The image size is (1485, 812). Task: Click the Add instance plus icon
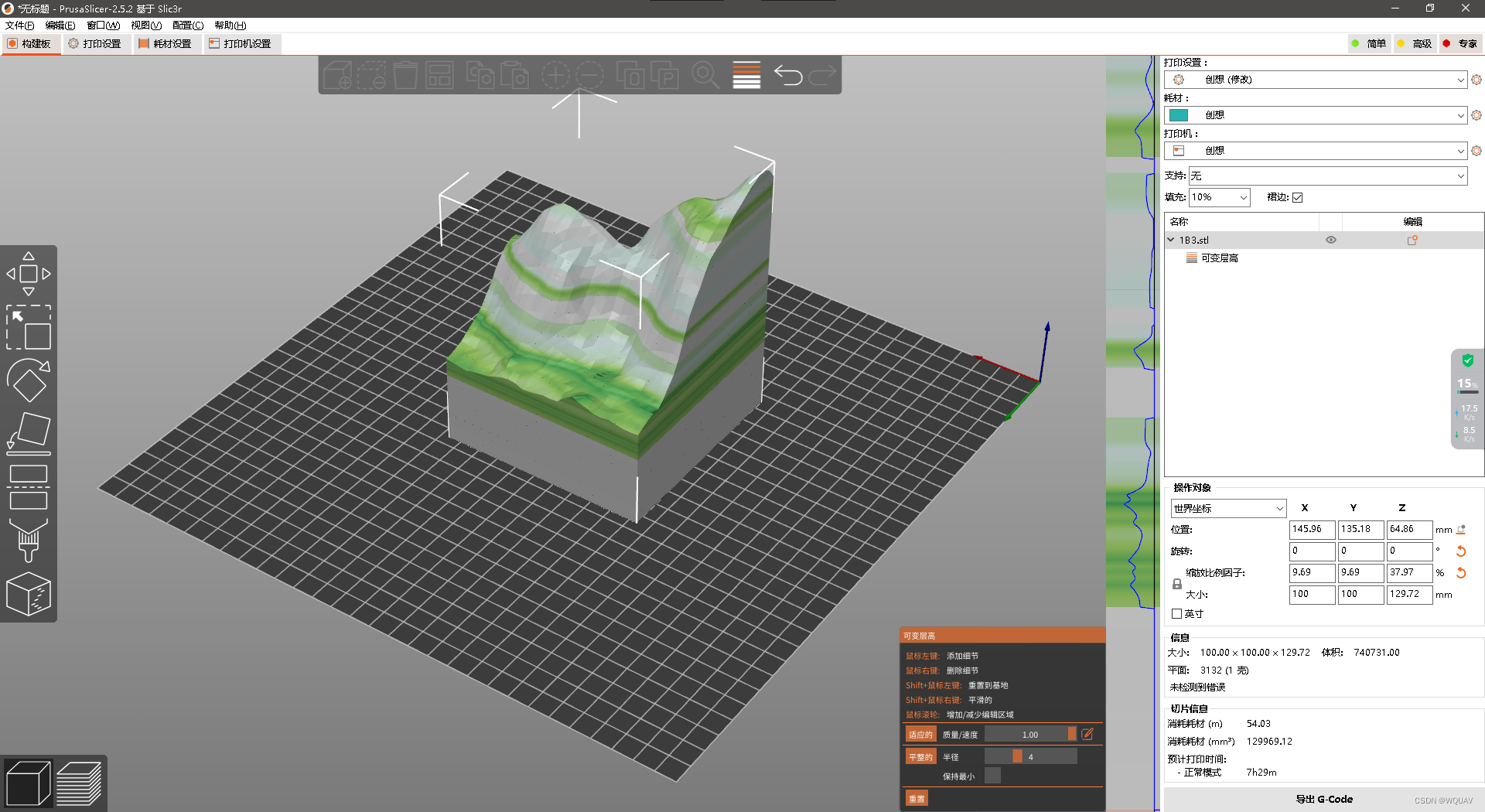point(555,75)
